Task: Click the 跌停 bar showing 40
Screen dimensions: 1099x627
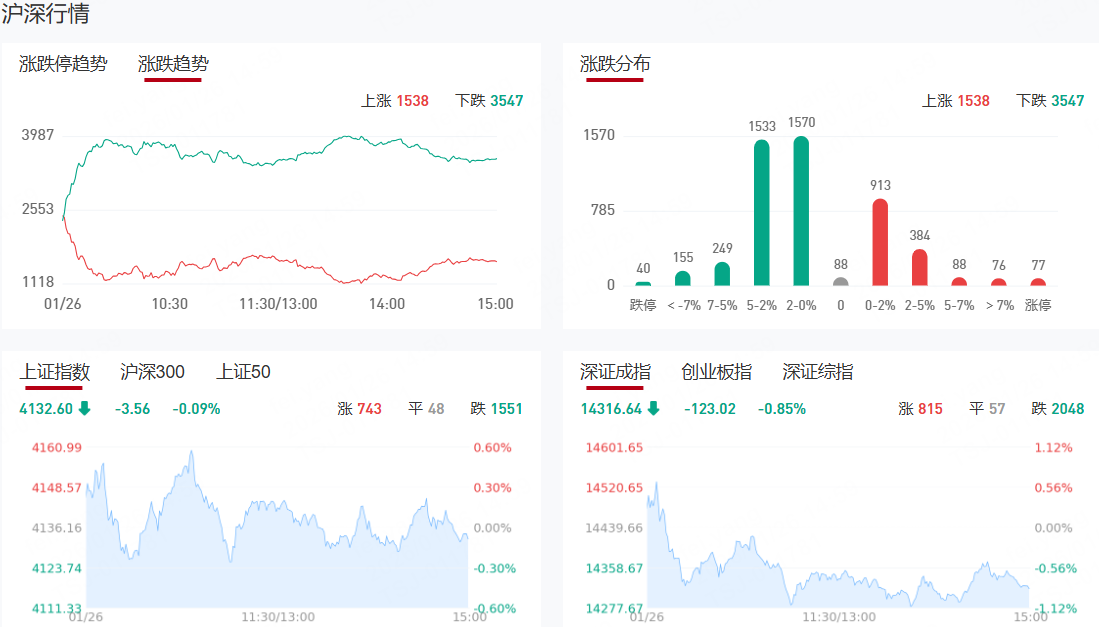Action: pos(643,284)
